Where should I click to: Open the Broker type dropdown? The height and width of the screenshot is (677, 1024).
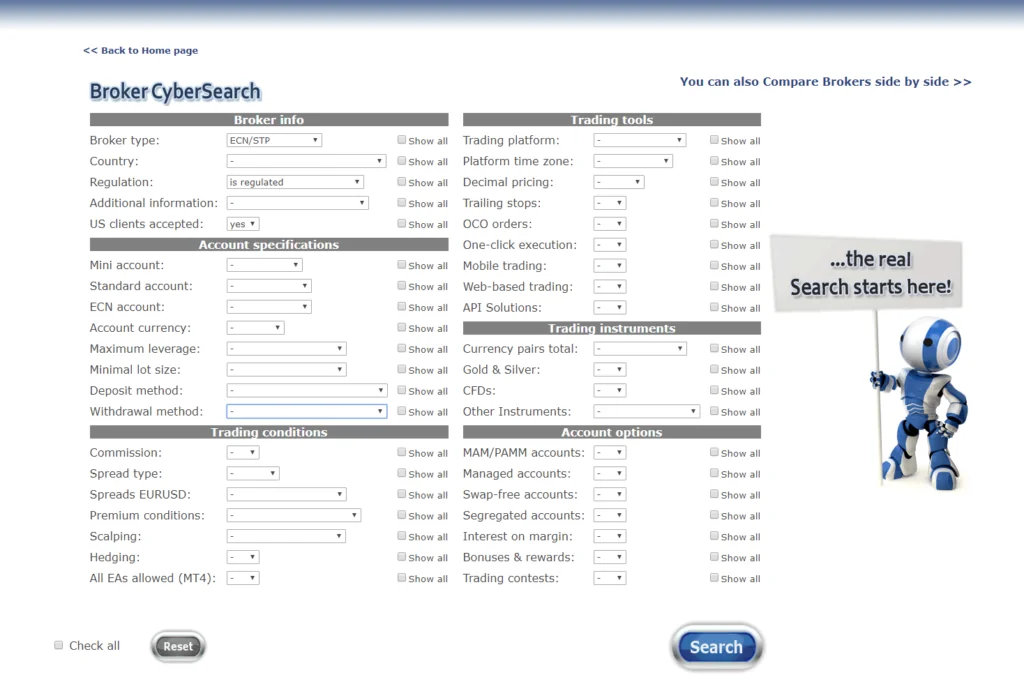pos(274,141)
